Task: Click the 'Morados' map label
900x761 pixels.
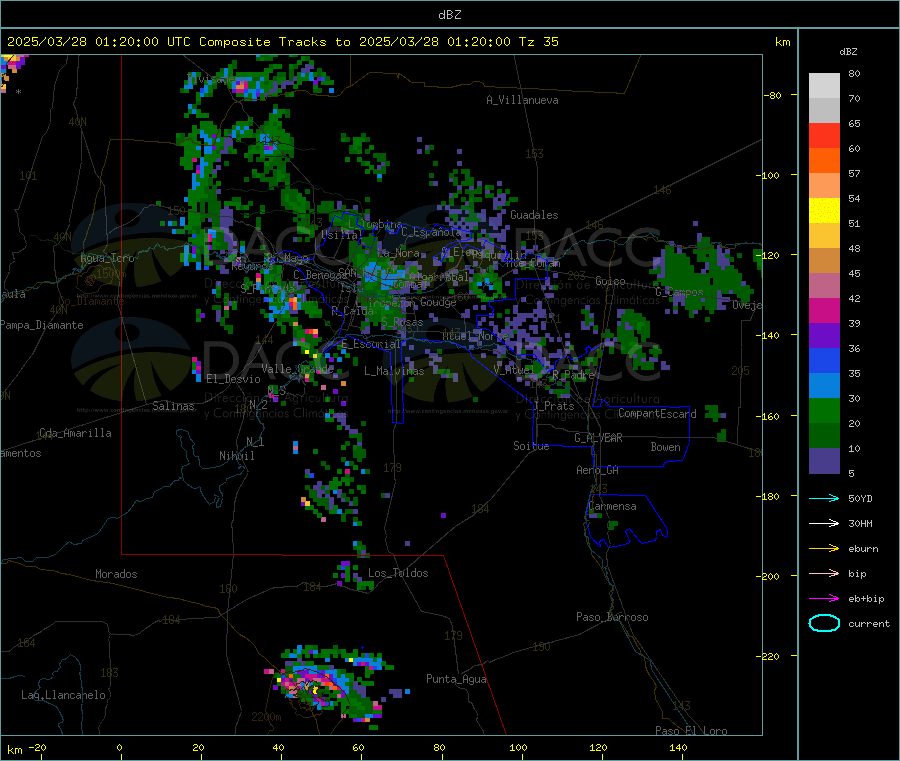Action: pyautogui.click(x=117, y=574)
